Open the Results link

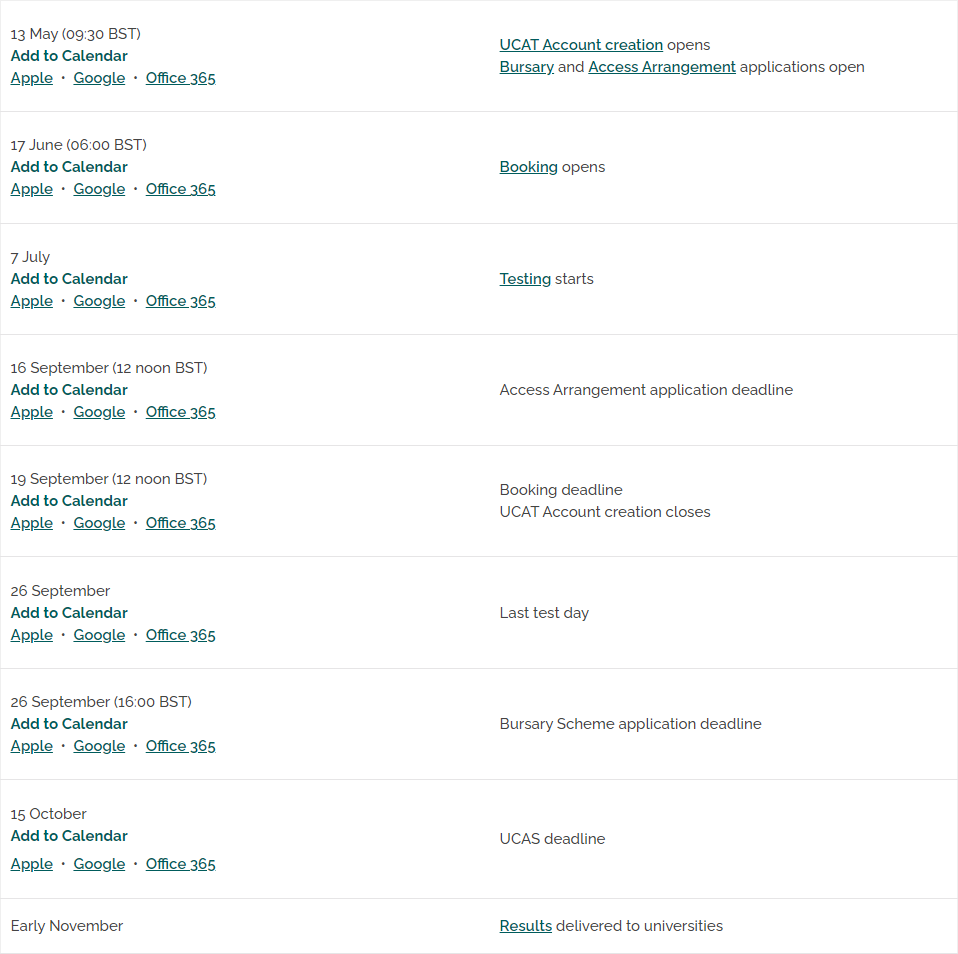525,925
